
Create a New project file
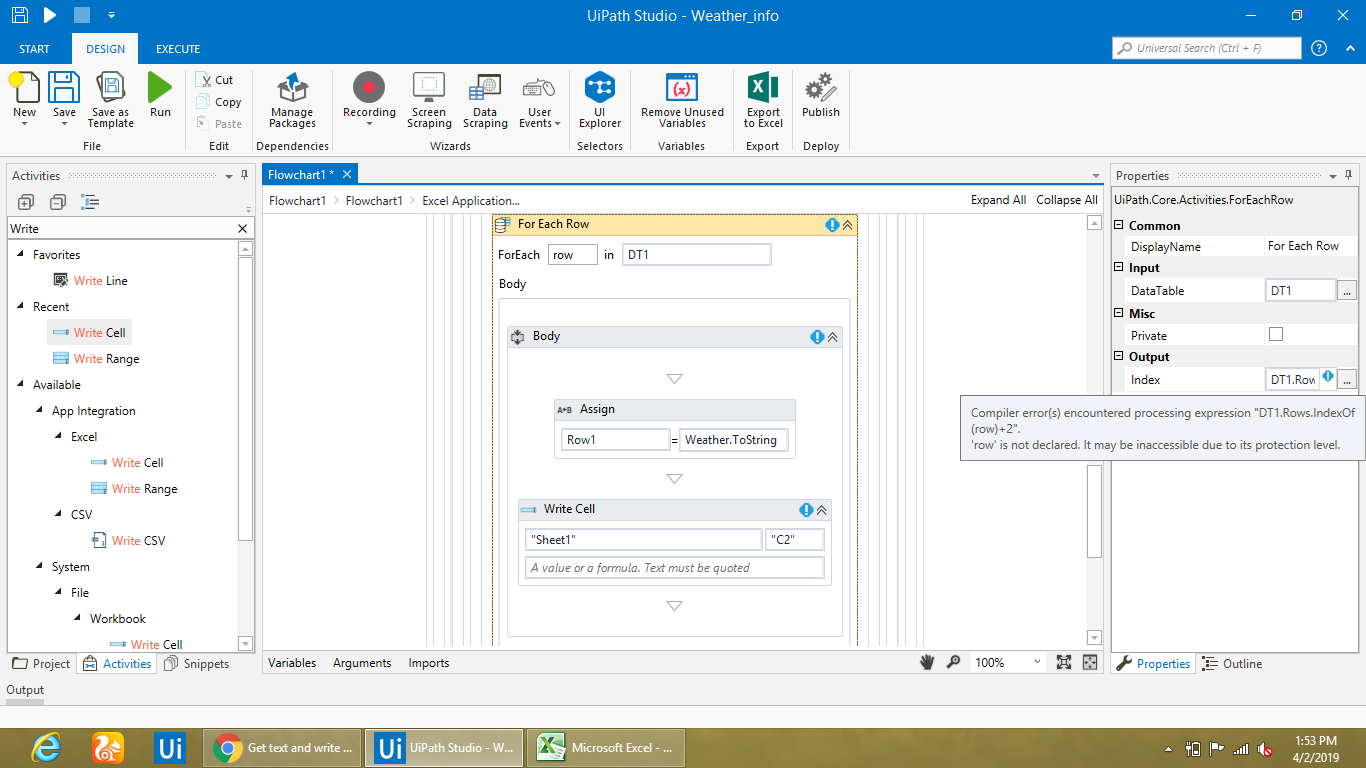tap(24, 96)
